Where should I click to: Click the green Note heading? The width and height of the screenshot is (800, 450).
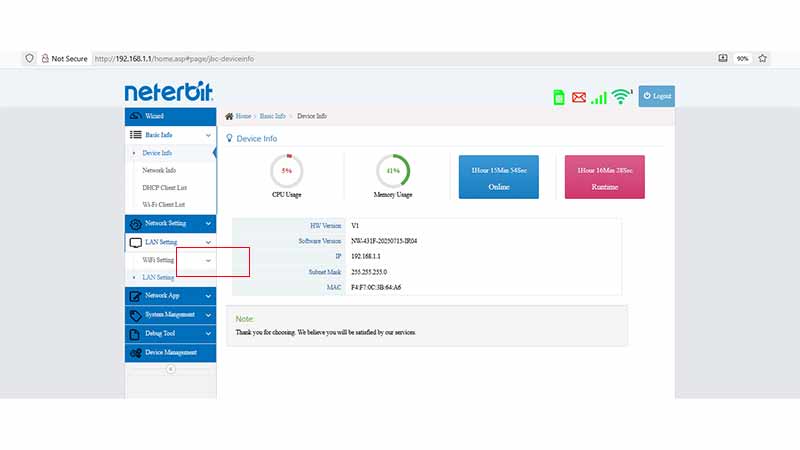[x=244, y=319]
